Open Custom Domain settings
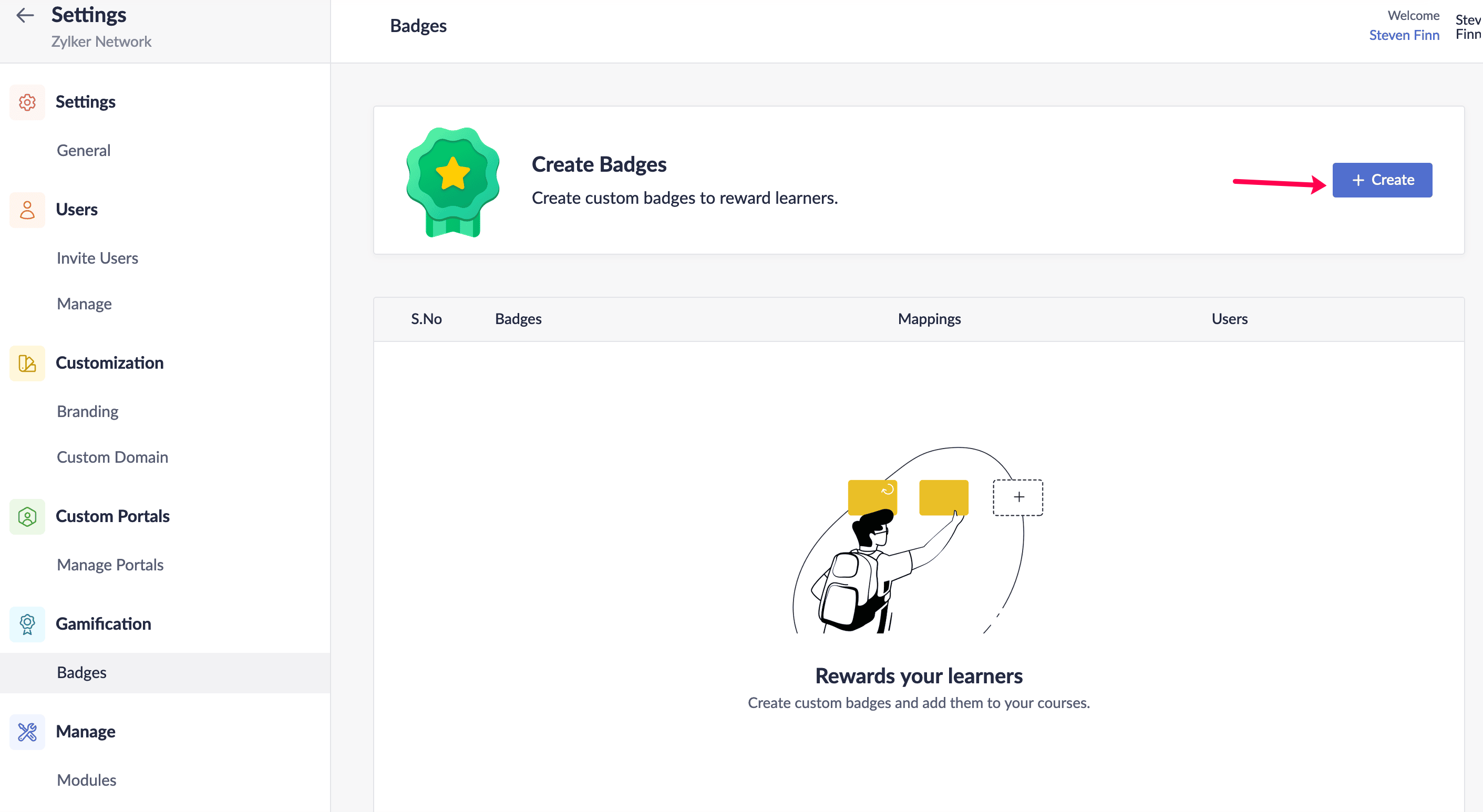The width and height of the screenshot is (1483, 812). (112, 457)
